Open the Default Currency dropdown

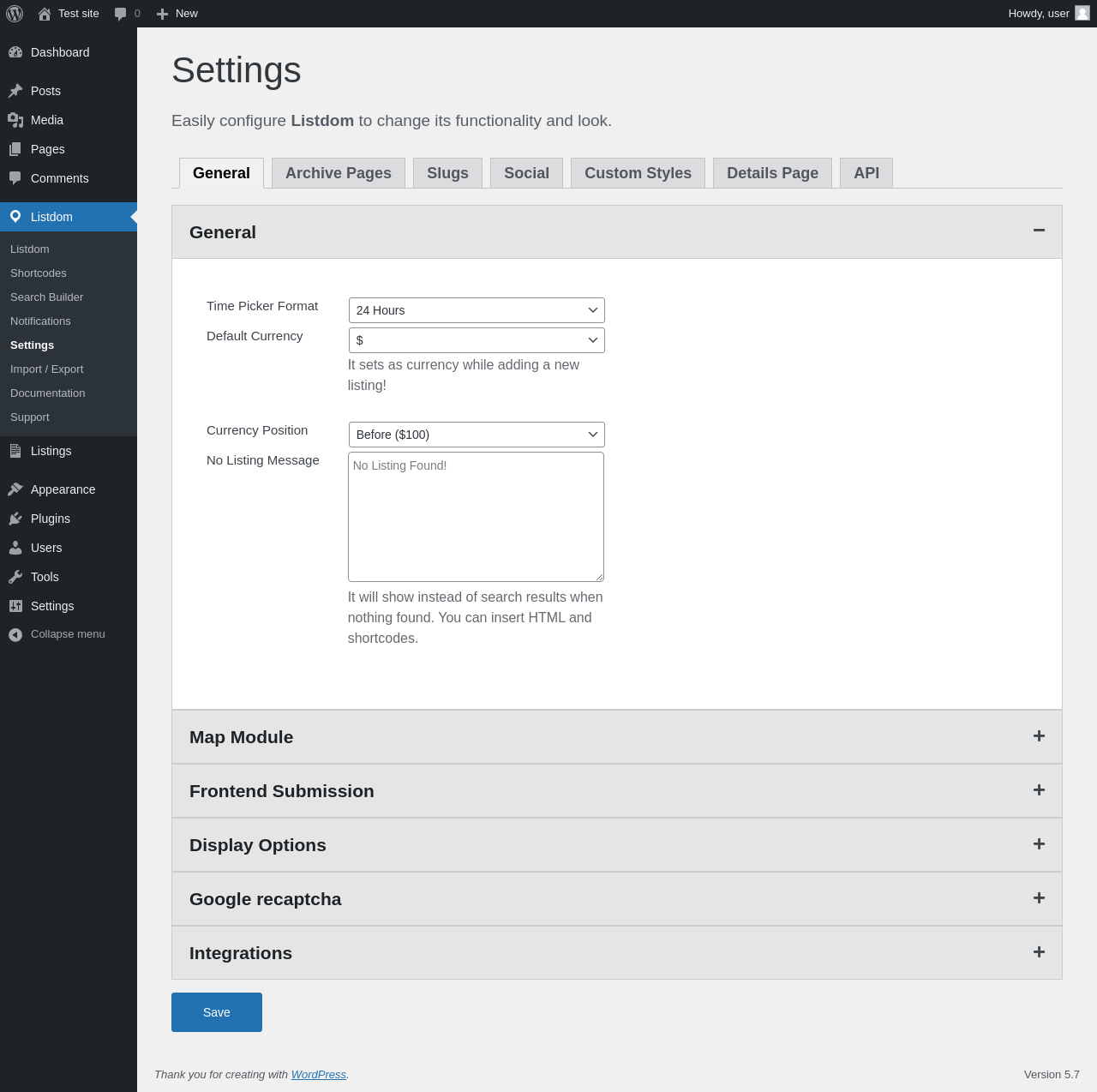[x=477, y=340]
